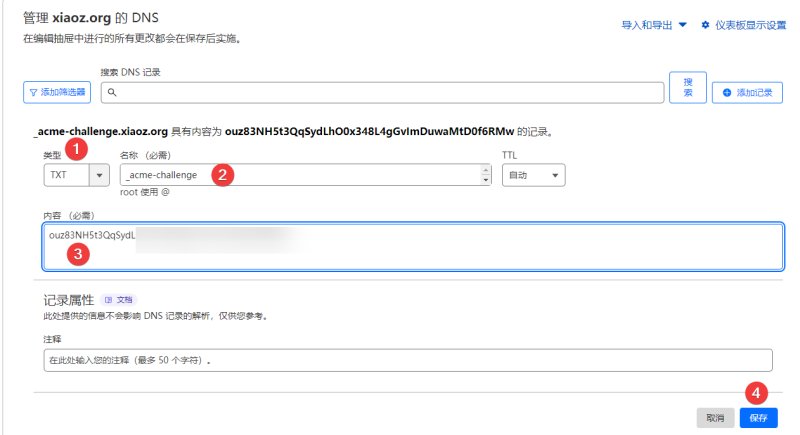800x435 pixels.
Task: Expand the TXT record type dropdown
Action: coord(99,175)
